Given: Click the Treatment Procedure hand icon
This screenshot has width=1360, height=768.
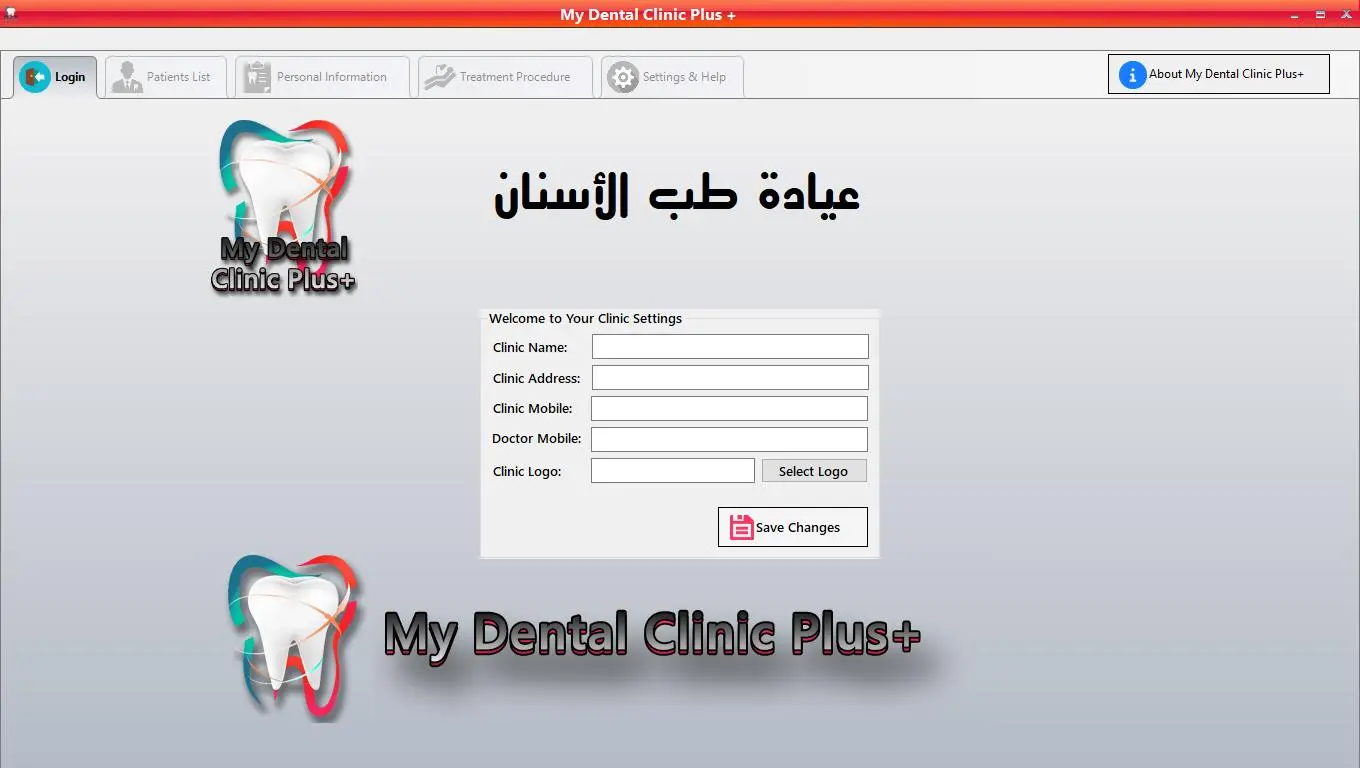Looking at the screenshot, I should tap(439, 77).
